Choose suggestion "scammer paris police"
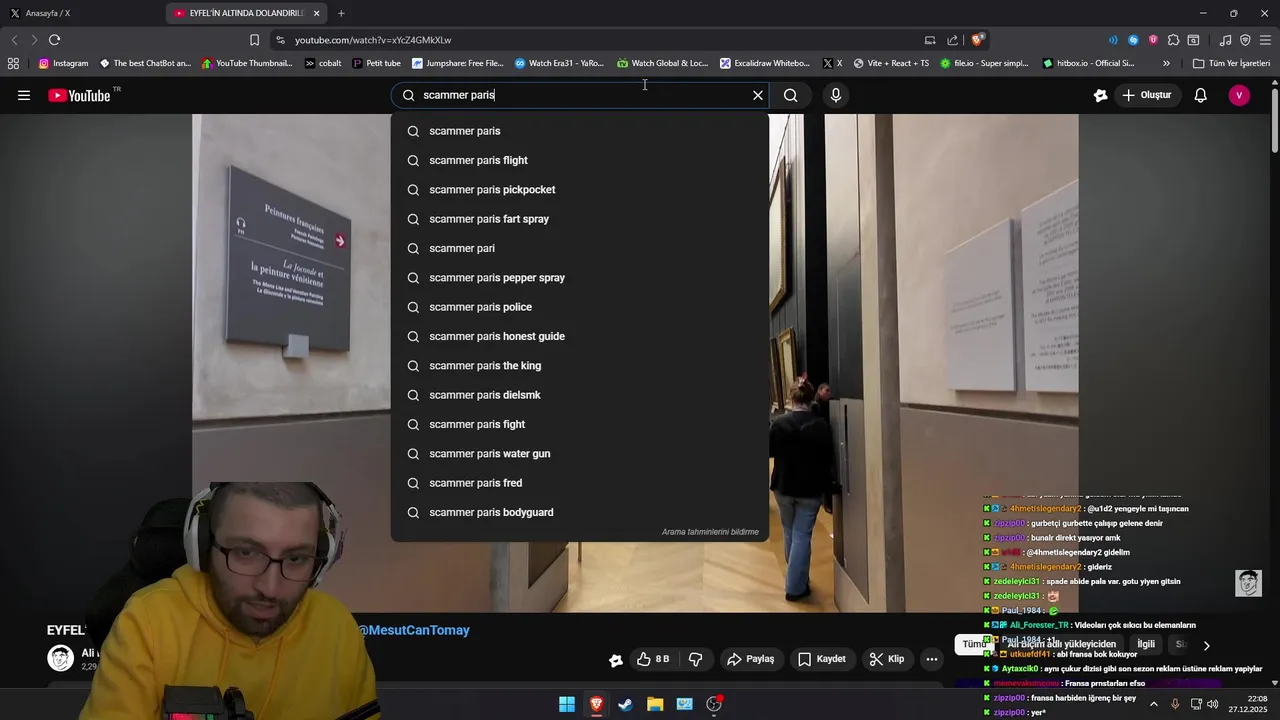This screenshot has height=720, width=1280. [579, 307]
